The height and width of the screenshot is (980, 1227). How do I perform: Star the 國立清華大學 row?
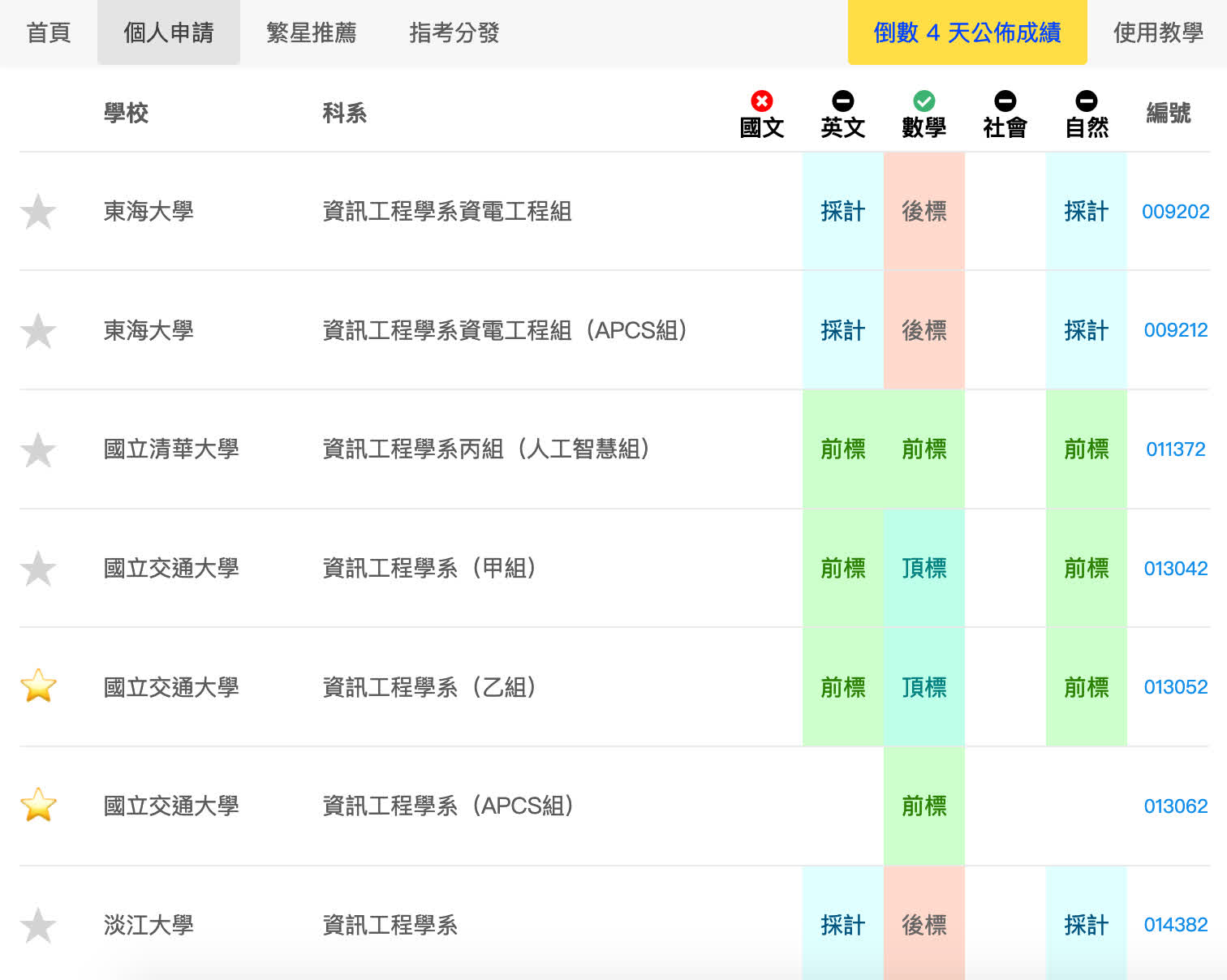pyautogui.click(x=38, y=449)
